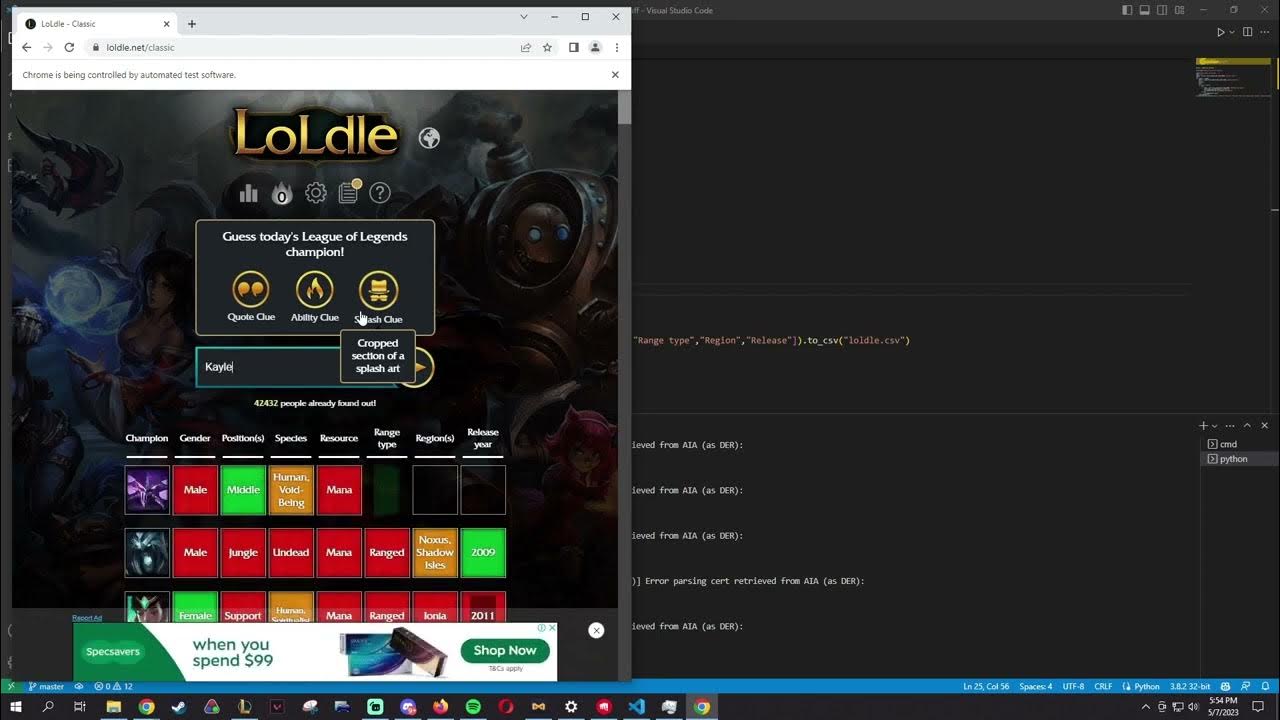1280x720 pixels.
Task: Open the language globe icon beside LoLdle logo
Action: 429,138
